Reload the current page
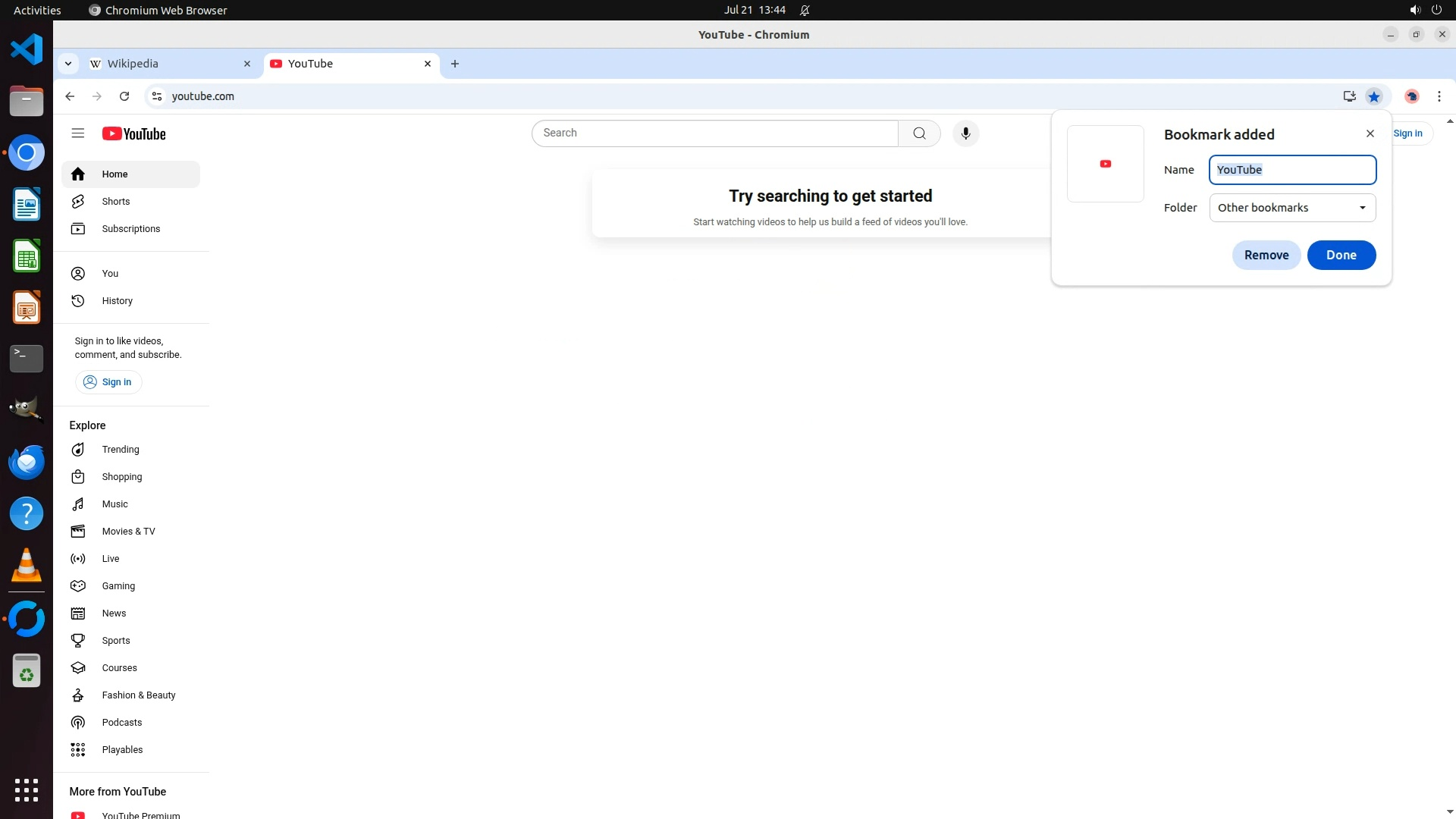The width and height of the screenshot is (1456, 819). (x=124, y=96)
